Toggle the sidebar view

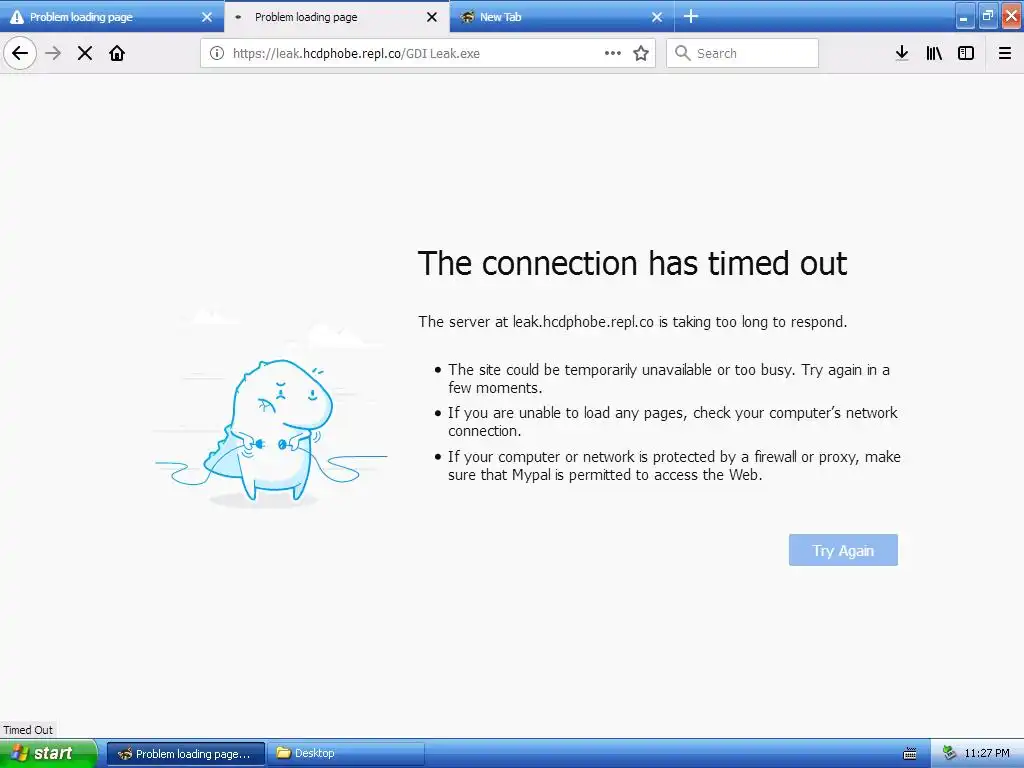pos(966,53)
